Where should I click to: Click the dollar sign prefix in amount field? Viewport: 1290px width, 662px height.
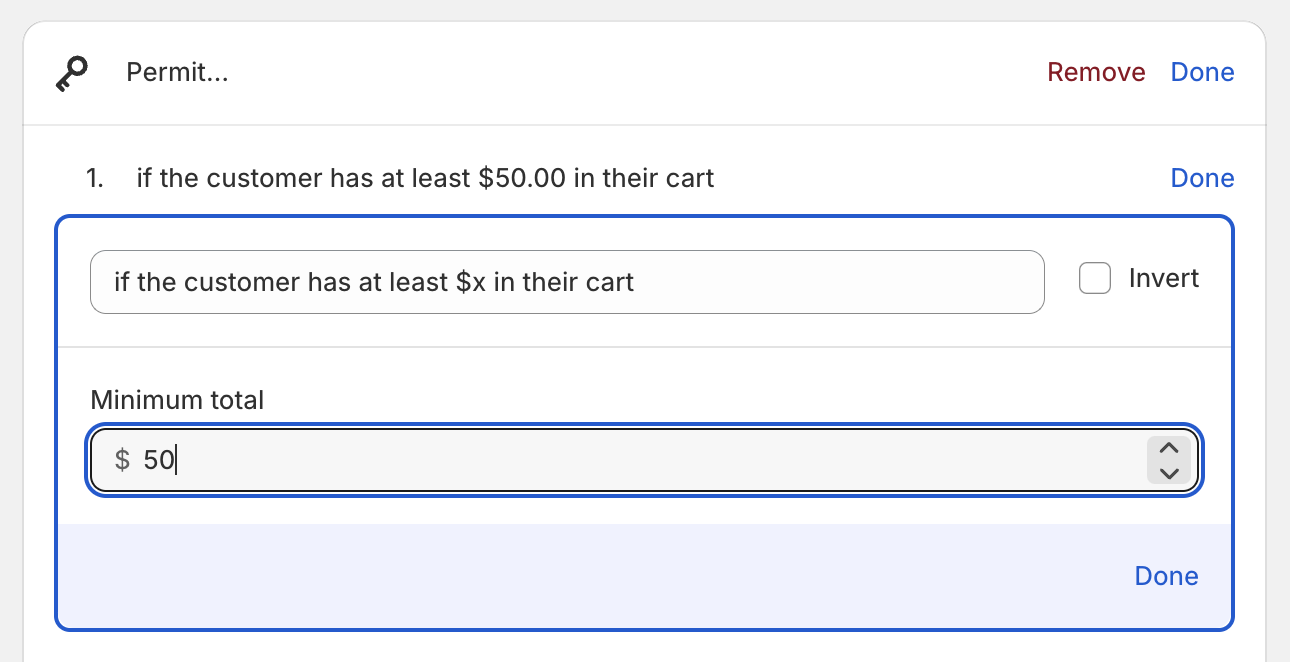tap(122, 460)
